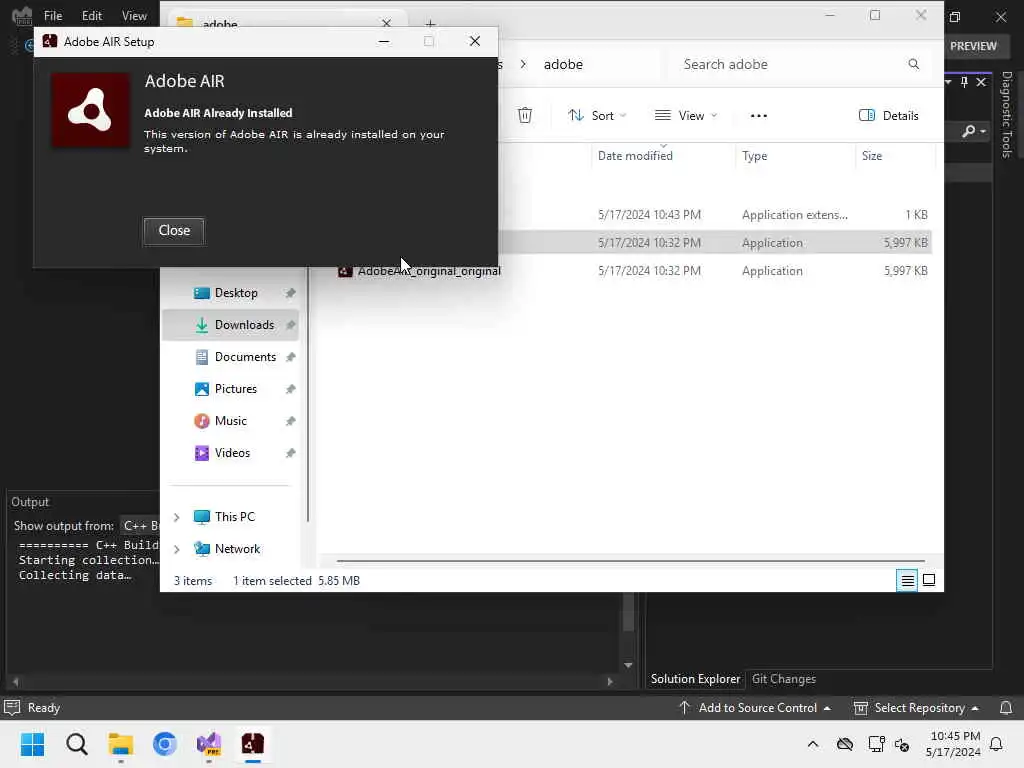
Task: Switch to the Solution Explorer tab
Action: (695, 679)
